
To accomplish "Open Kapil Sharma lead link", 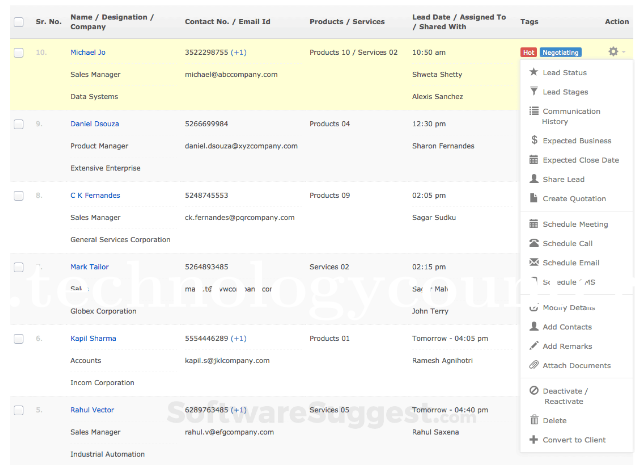I will [x=93, y=338].
